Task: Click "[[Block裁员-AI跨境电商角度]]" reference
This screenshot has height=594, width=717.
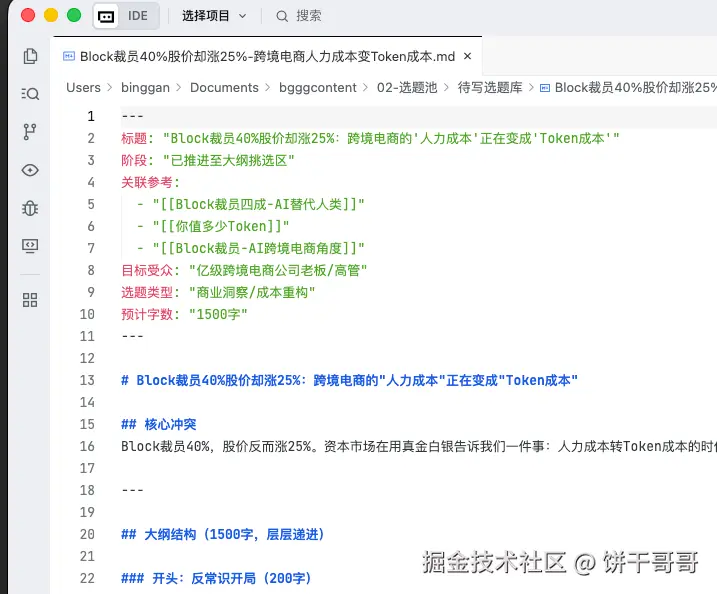Action: tap(259, 248)
